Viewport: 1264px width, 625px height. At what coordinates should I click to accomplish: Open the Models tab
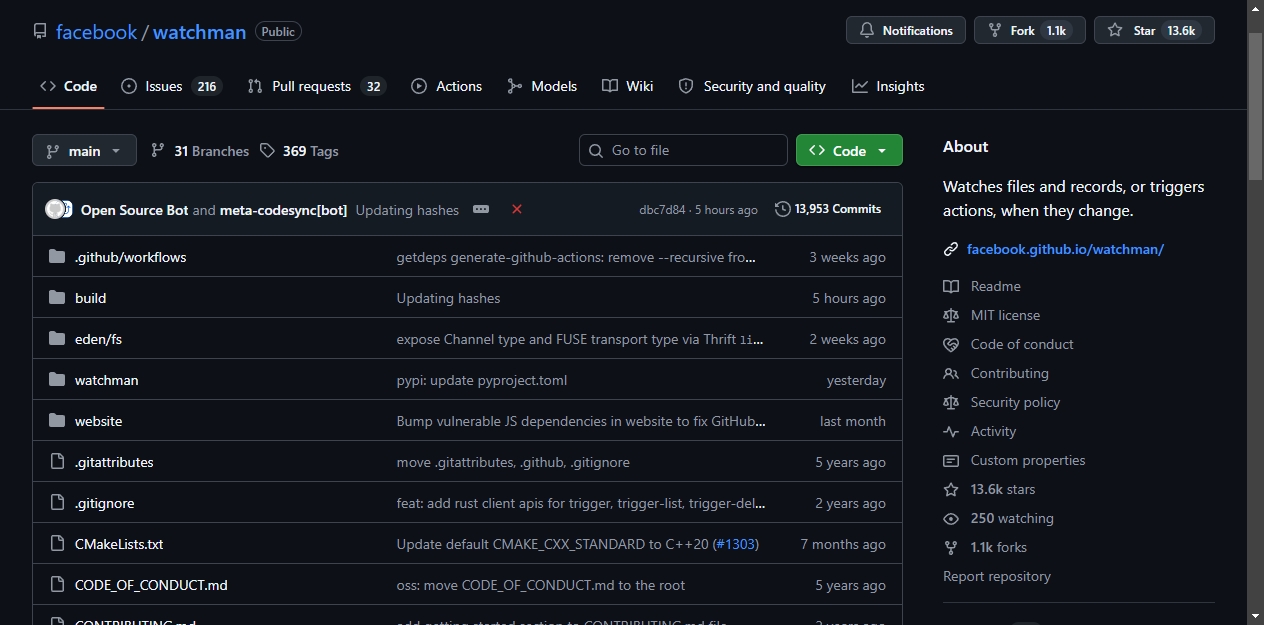(542, 86)
